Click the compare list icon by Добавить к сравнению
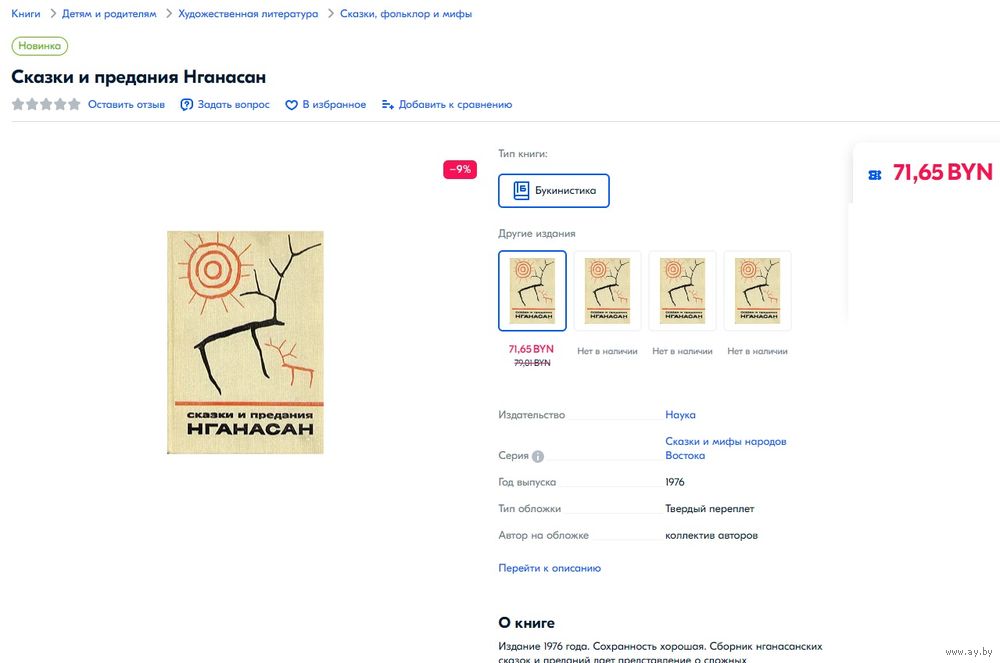The width and height of the screenshot is (1000, 663). click(x=387, y=105)
